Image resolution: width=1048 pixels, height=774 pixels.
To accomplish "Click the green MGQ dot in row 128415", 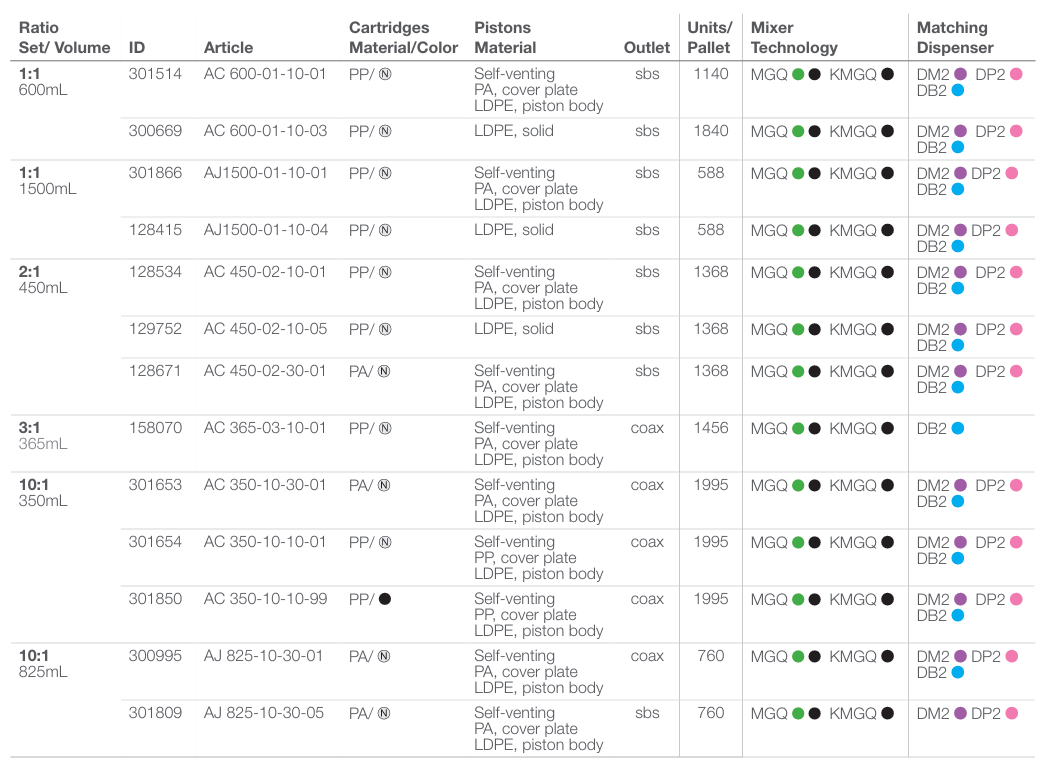I will [x=798, y=230].
